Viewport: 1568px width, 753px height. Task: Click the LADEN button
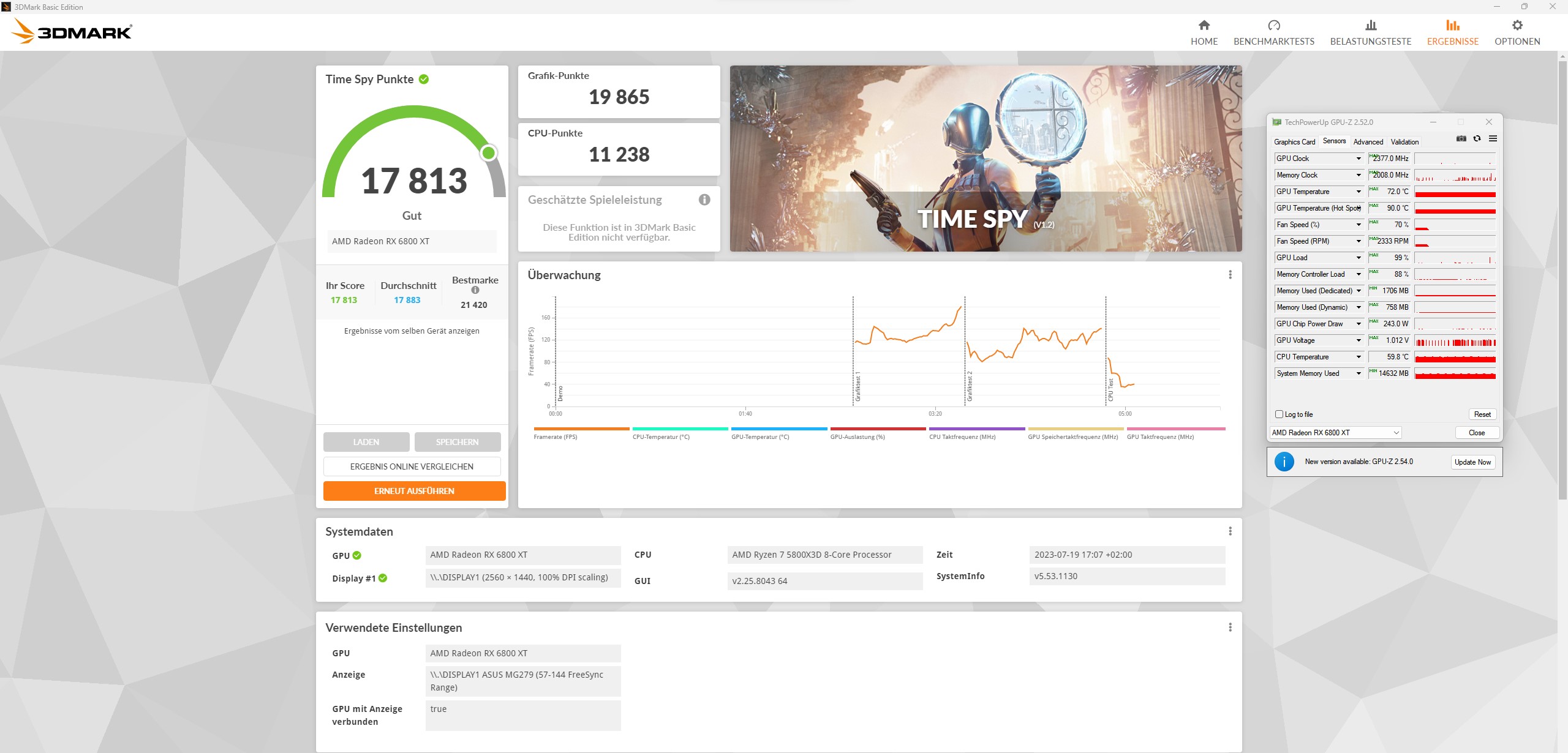(366, 442)
